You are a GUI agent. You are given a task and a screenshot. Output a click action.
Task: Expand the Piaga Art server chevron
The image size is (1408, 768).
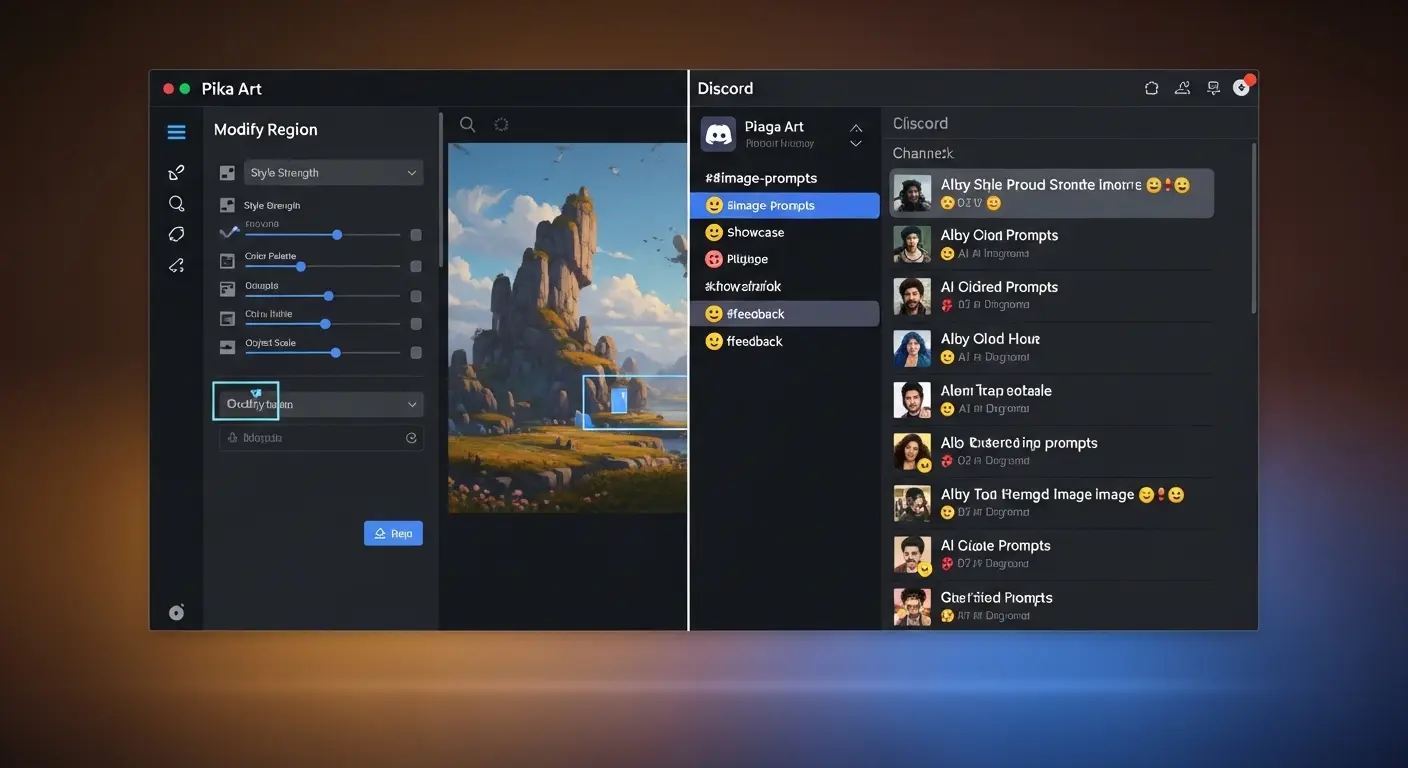[855, 135]
